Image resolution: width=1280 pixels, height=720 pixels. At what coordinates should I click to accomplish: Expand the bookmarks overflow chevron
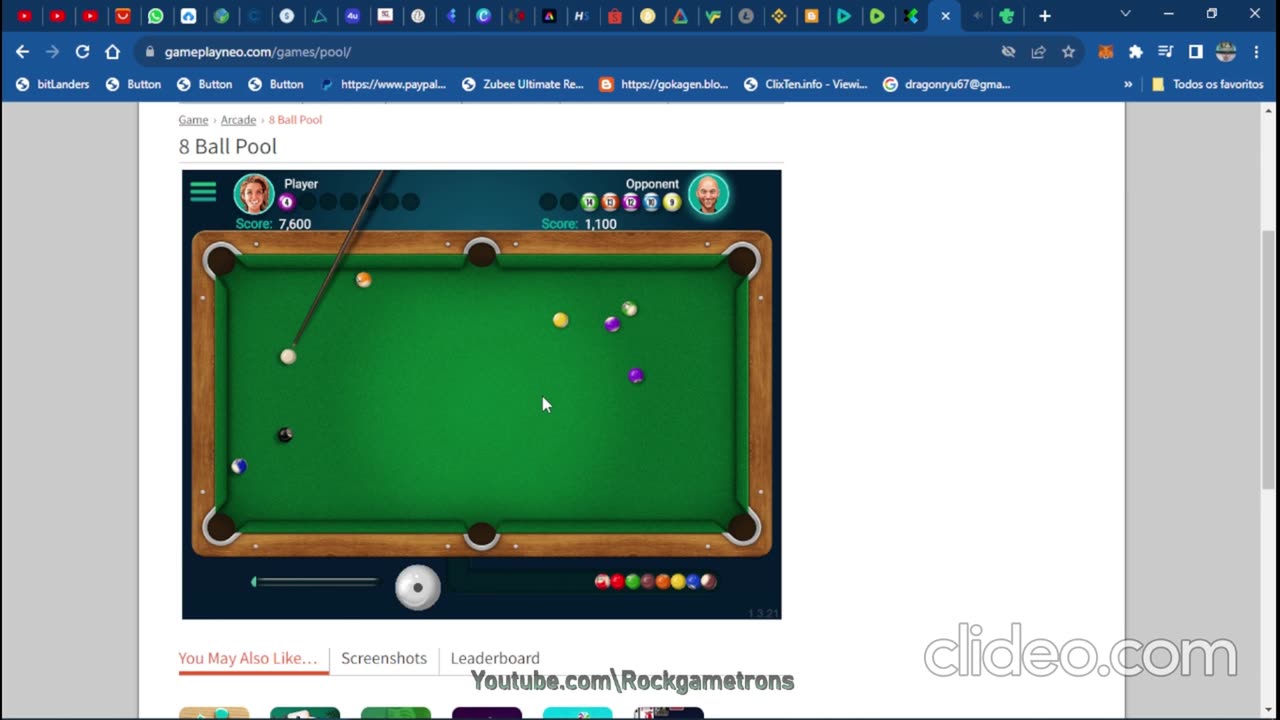tap(1128, 85)
